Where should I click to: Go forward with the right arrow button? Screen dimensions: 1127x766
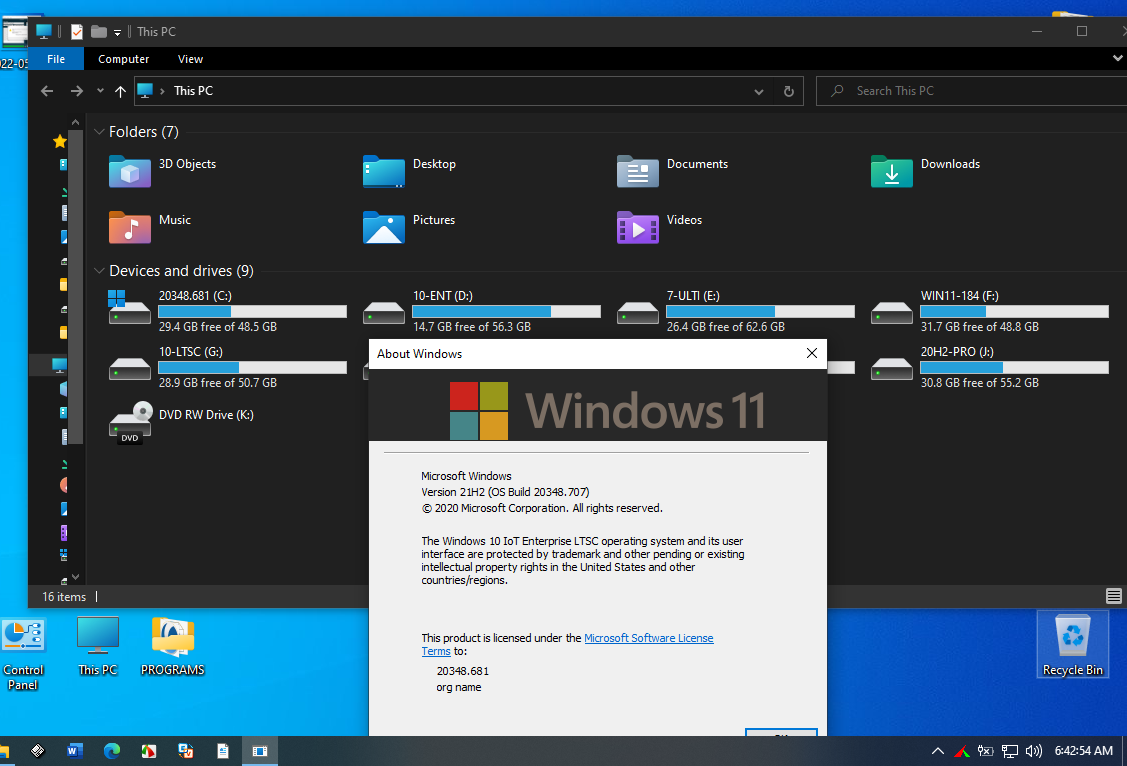[76, 91]
